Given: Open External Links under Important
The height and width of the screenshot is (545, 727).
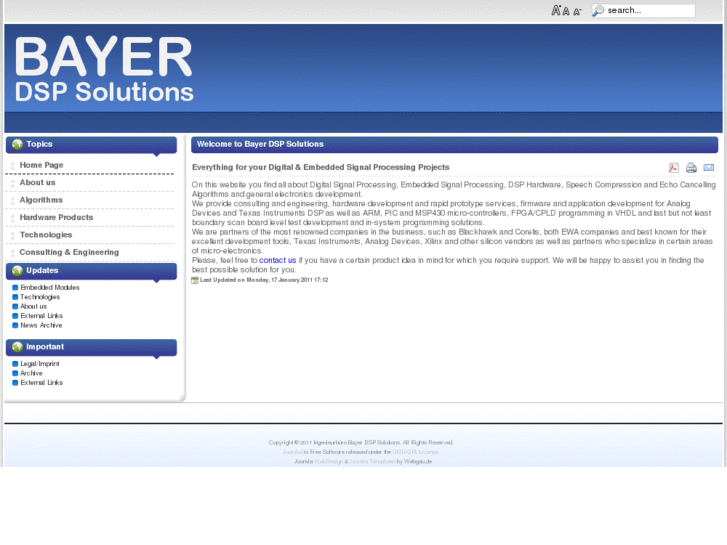Looking at the screenshot, I should [41, 383].
